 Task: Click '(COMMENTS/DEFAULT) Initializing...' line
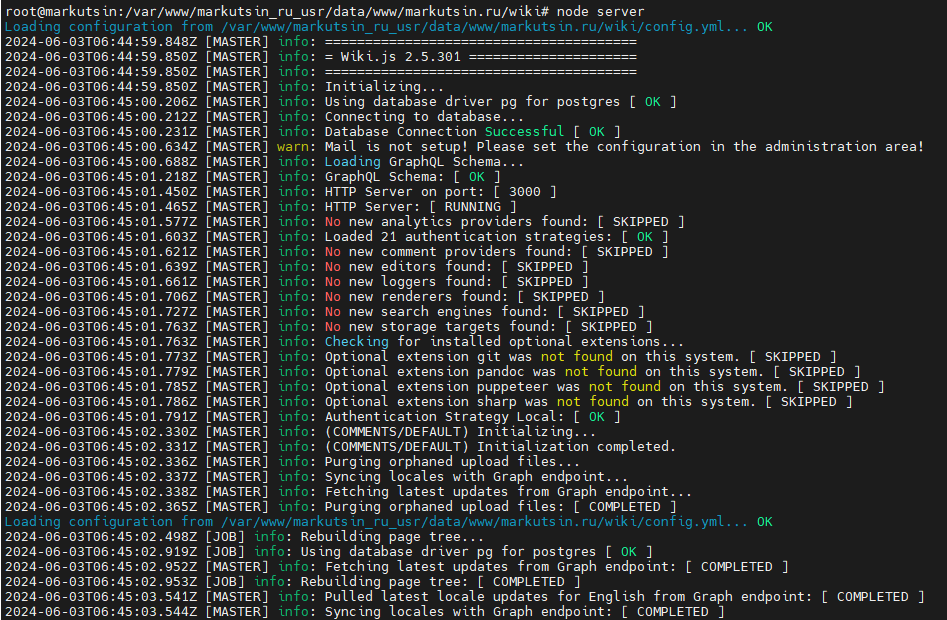pyautogui.click(x=300, y=432)
